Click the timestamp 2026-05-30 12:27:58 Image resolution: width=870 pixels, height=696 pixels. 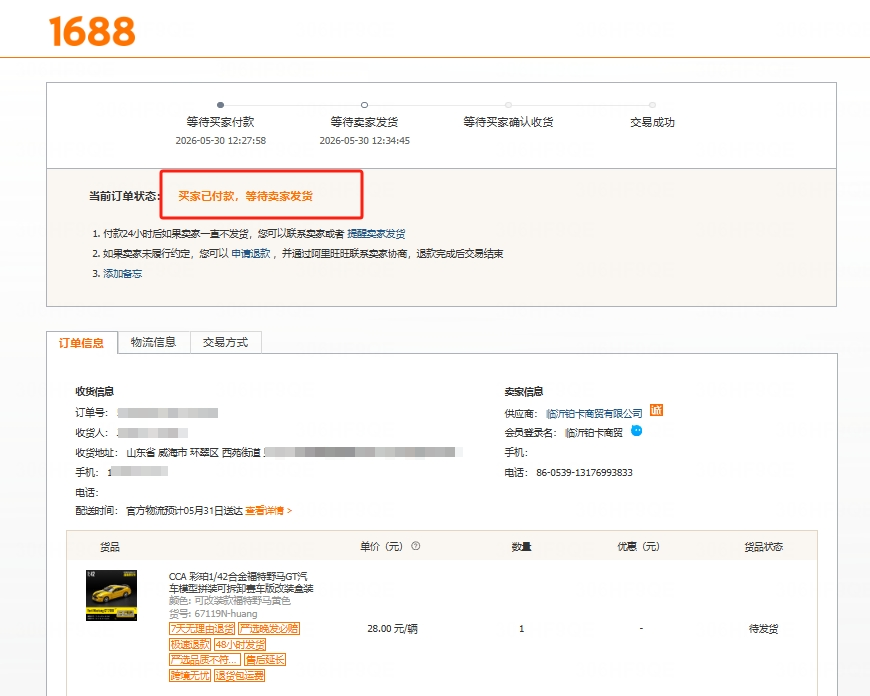pos(221,140)
